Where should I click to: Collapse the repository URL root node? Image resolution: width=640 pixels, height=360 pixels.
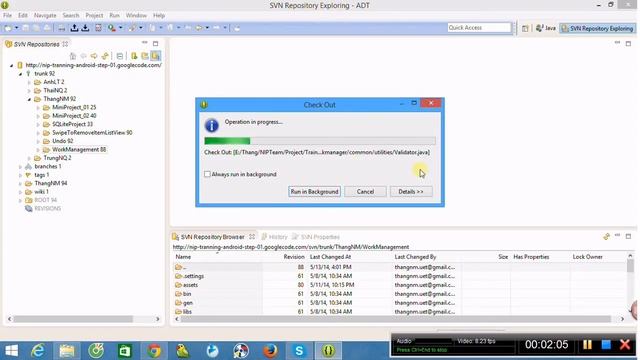pyautogui.click(x=11, y=65)
